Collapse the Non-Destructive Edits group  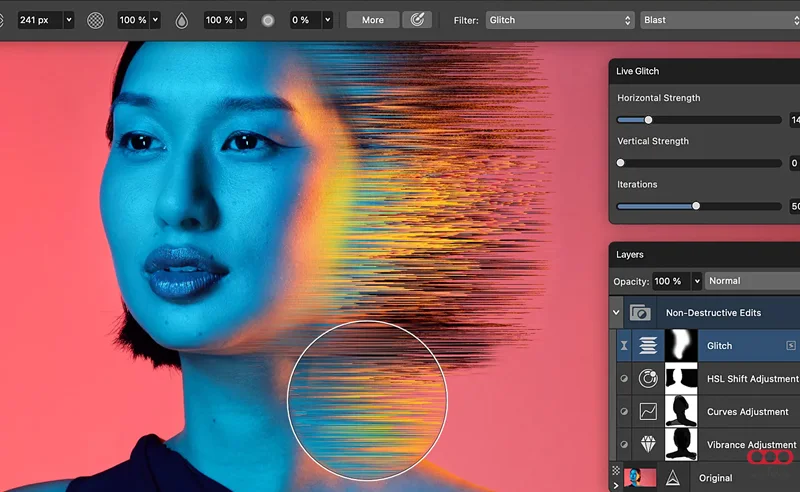616,313
